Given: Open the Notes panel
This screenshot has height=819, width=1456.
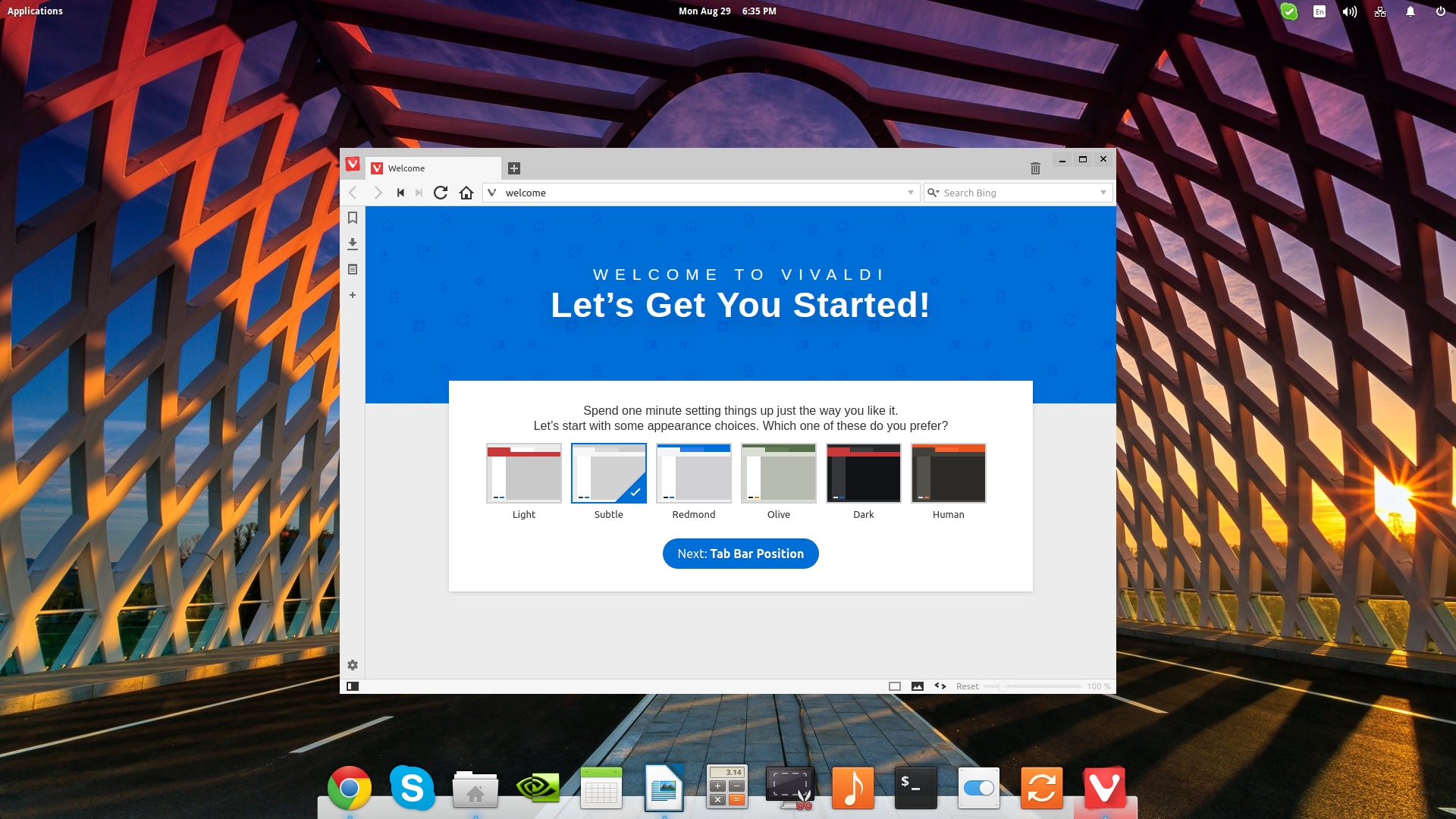Looking at the screenshot, I should (x=353, y=269).
